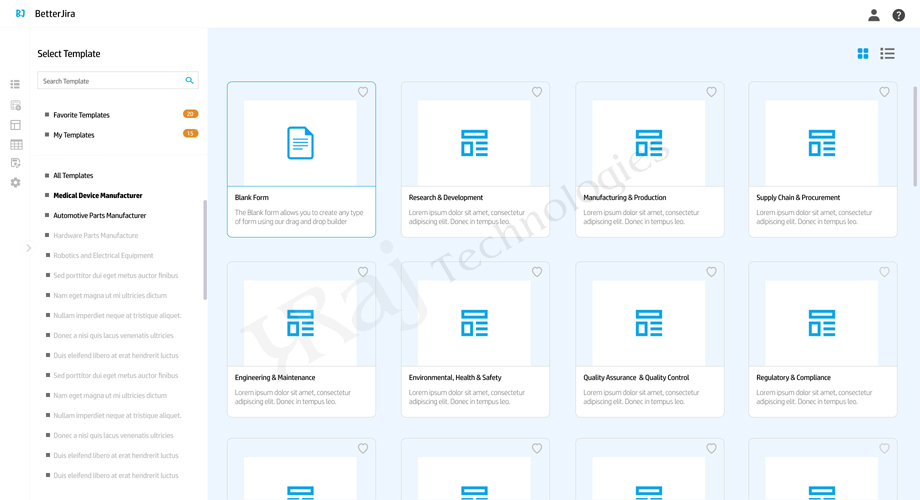Click the 'Engineering & Maintenance' title text
This screenshot has width=920, height=500.
(x=275, y=378)
